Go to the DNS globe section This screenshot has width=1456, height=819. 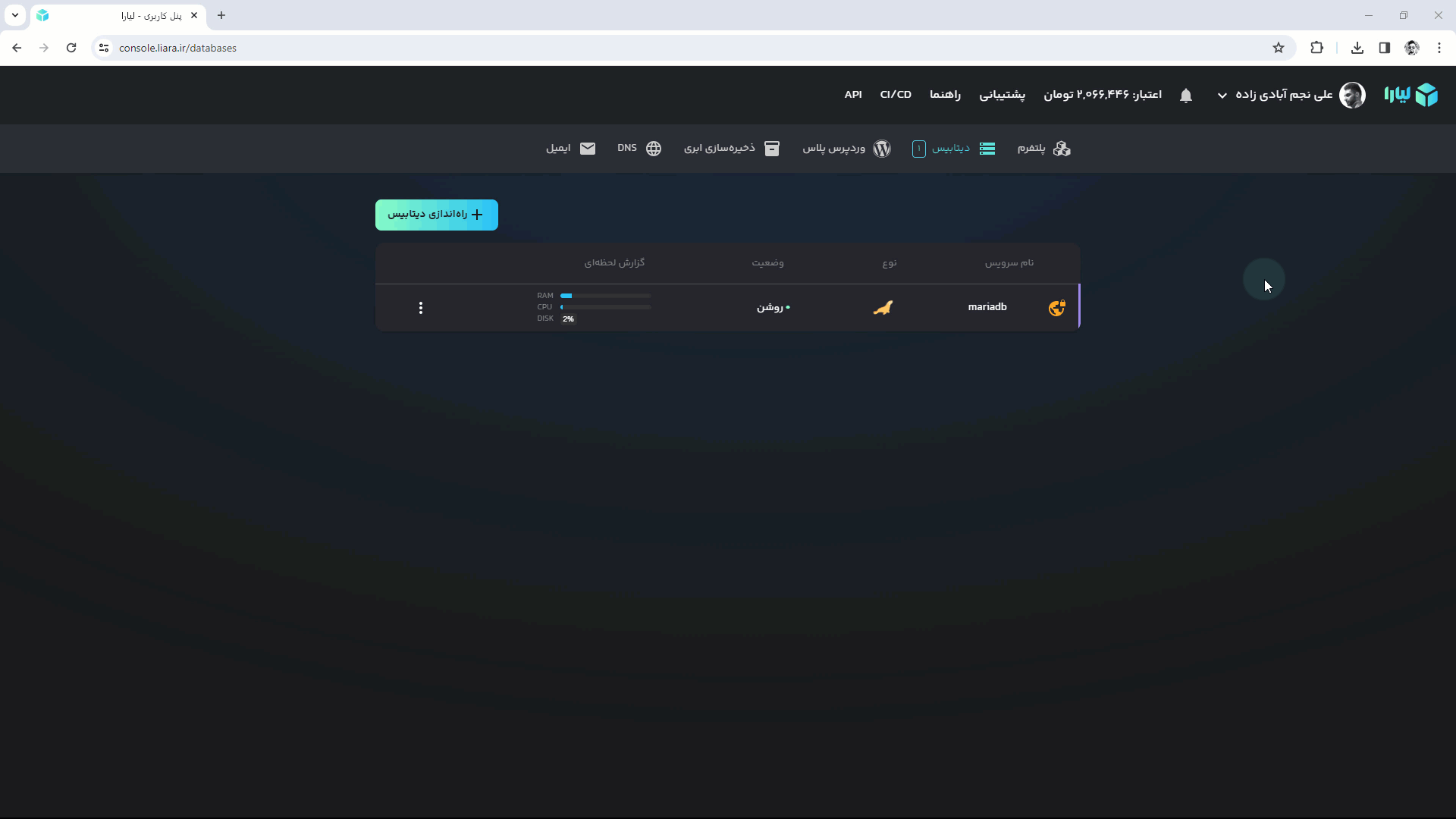639,149
